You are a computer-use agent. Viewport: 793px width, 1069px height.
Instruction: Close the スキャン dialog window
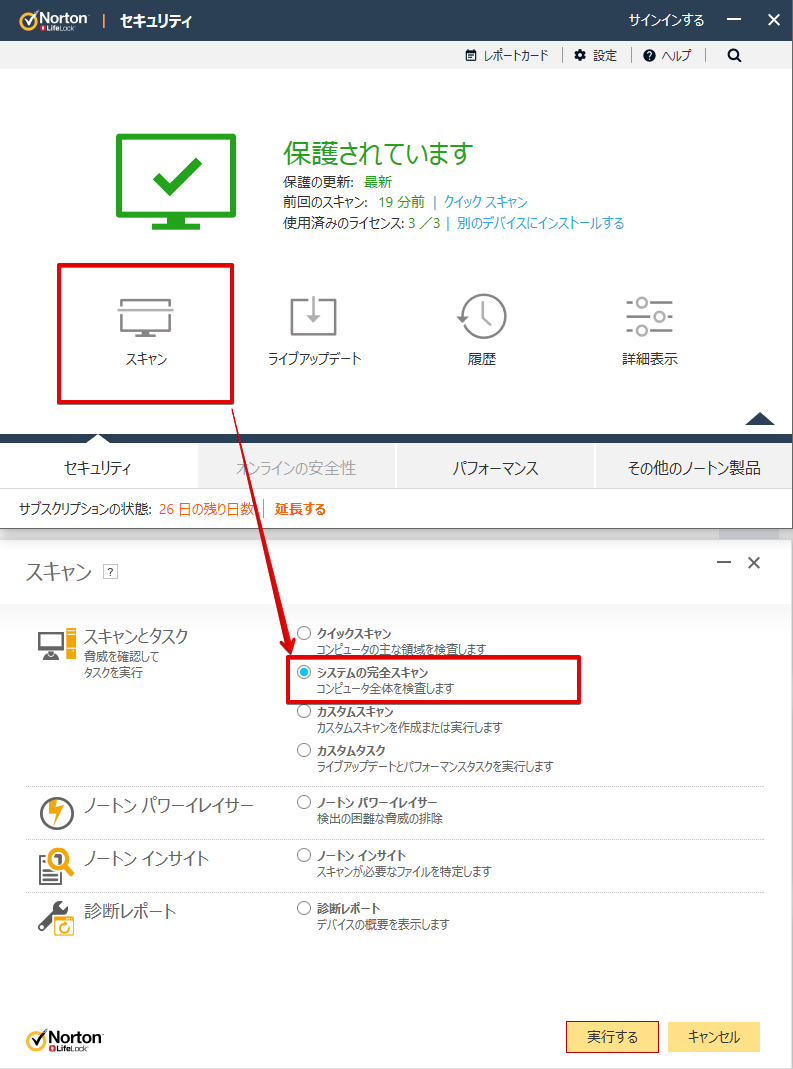click(x=753, y=562)
